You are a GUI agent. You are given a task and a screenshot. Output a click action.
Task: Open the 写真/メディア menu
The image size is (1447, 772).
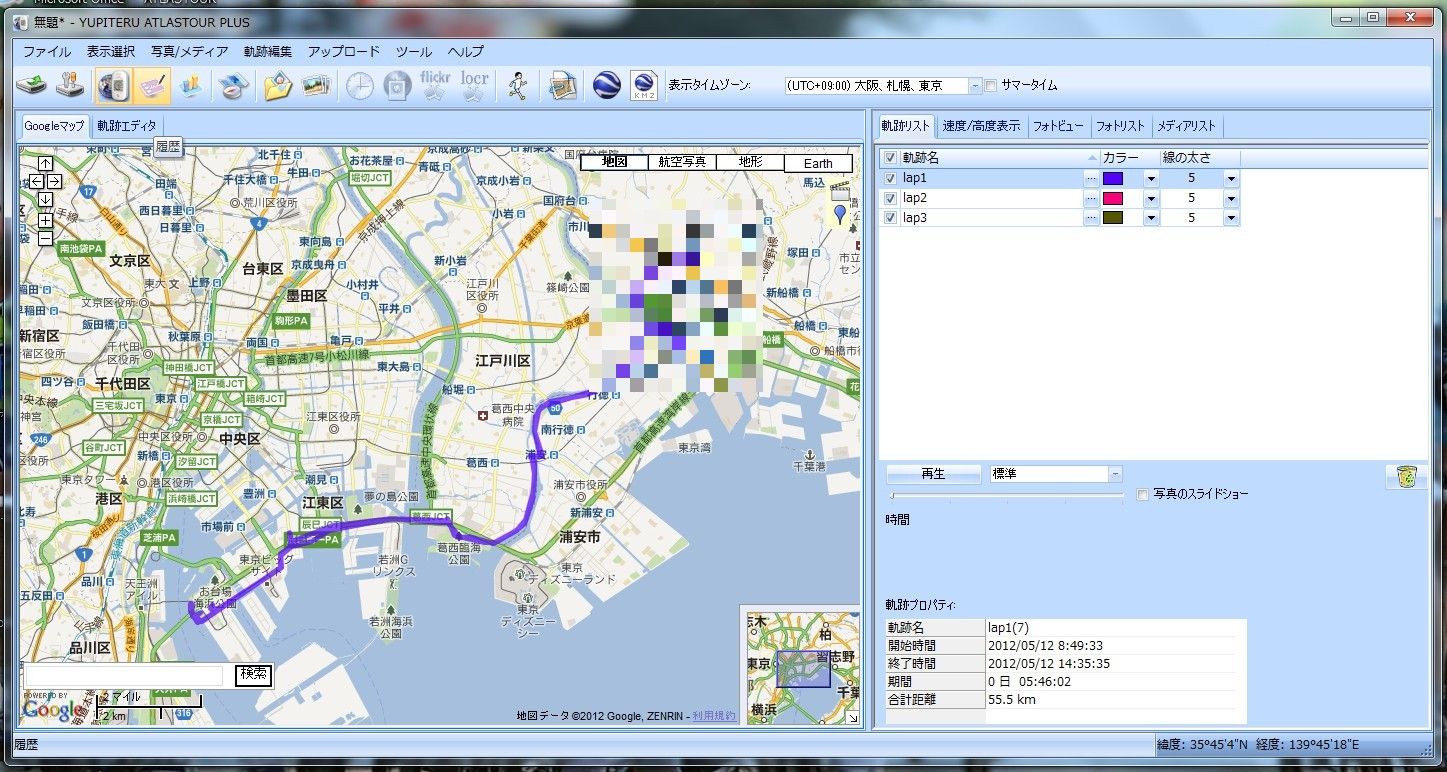(189, 52)
